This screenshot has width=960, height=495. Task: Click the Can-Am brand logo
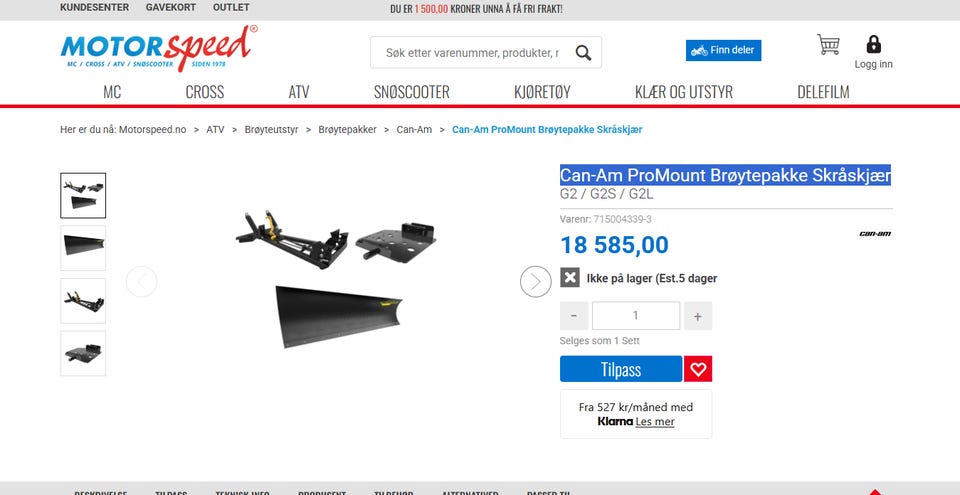875,234
